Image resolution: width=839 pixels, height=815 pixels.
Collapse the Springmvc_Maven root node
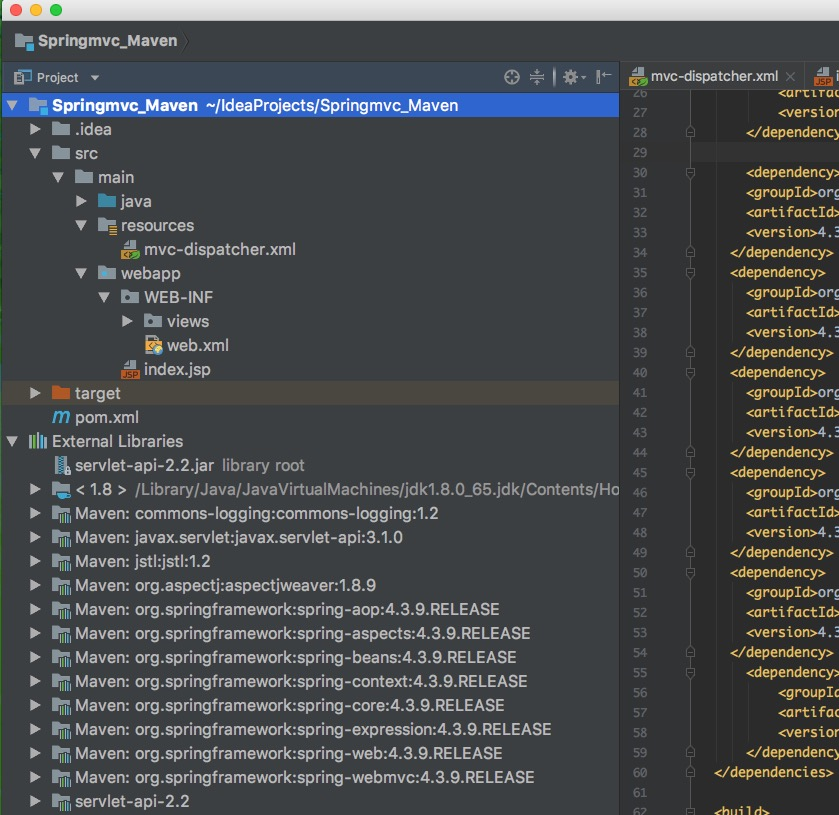click(12, 105)
